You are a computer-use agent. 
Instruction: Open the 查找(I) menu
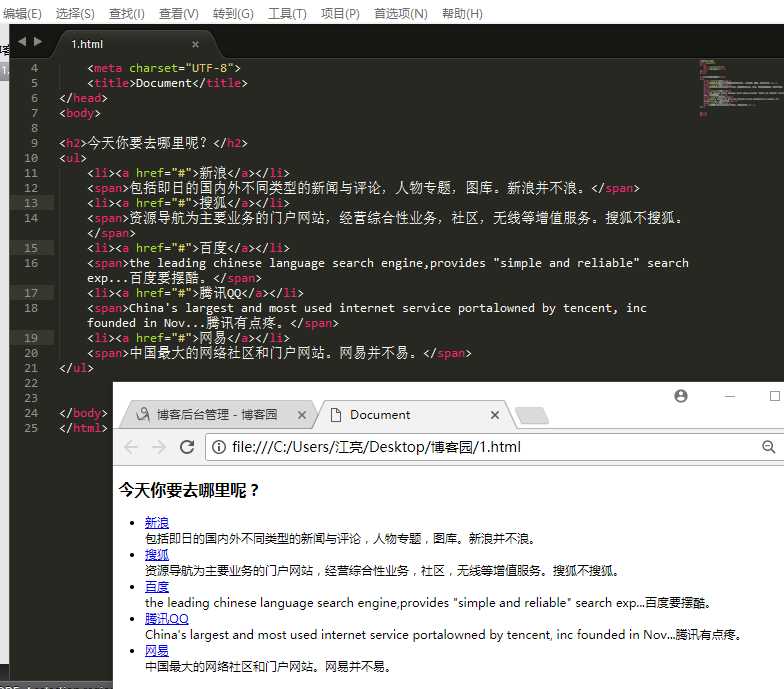[126, 14]
